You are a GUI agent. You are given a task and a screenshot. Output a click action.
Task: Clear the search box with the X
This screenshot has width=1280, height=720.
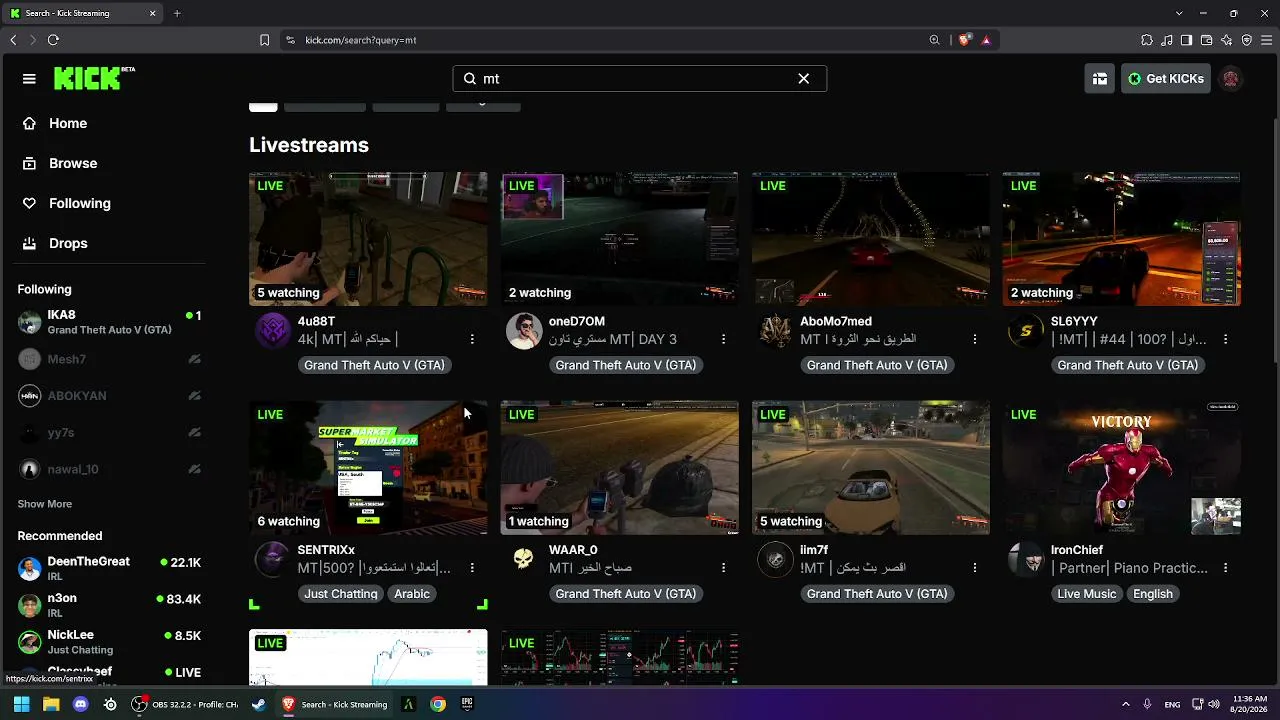tap(803, 79)
